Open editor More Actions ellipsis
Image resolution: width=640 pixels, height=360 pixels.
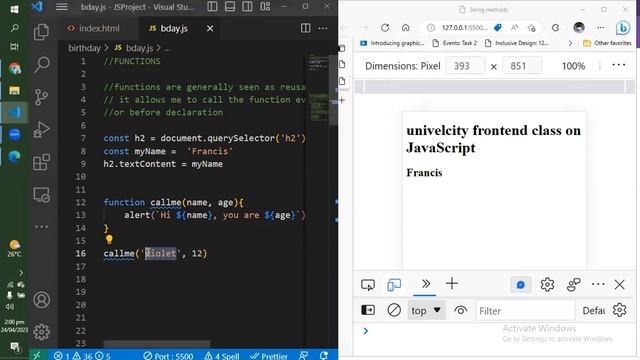click(322, 28)
